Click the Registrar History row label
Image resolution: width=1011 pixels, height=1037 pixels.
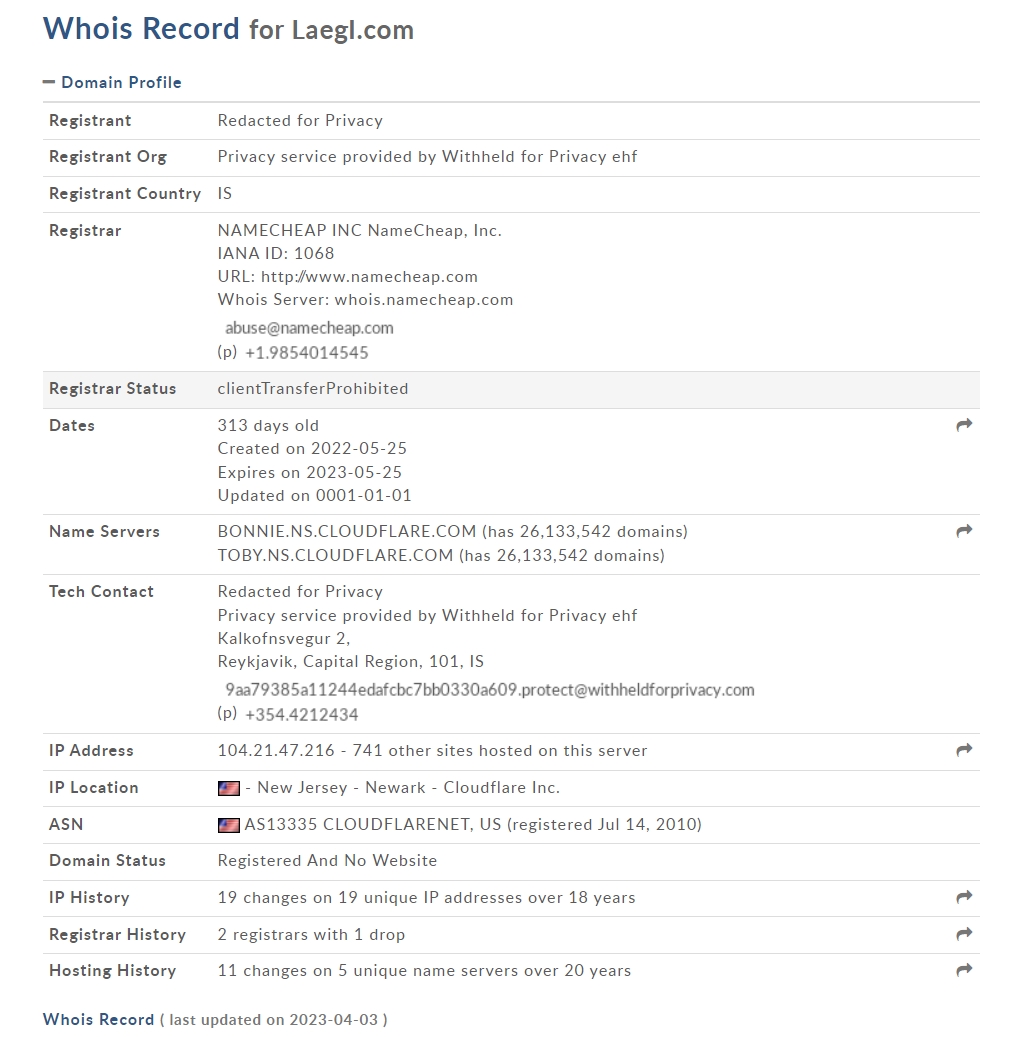click(x=118, y=934)
